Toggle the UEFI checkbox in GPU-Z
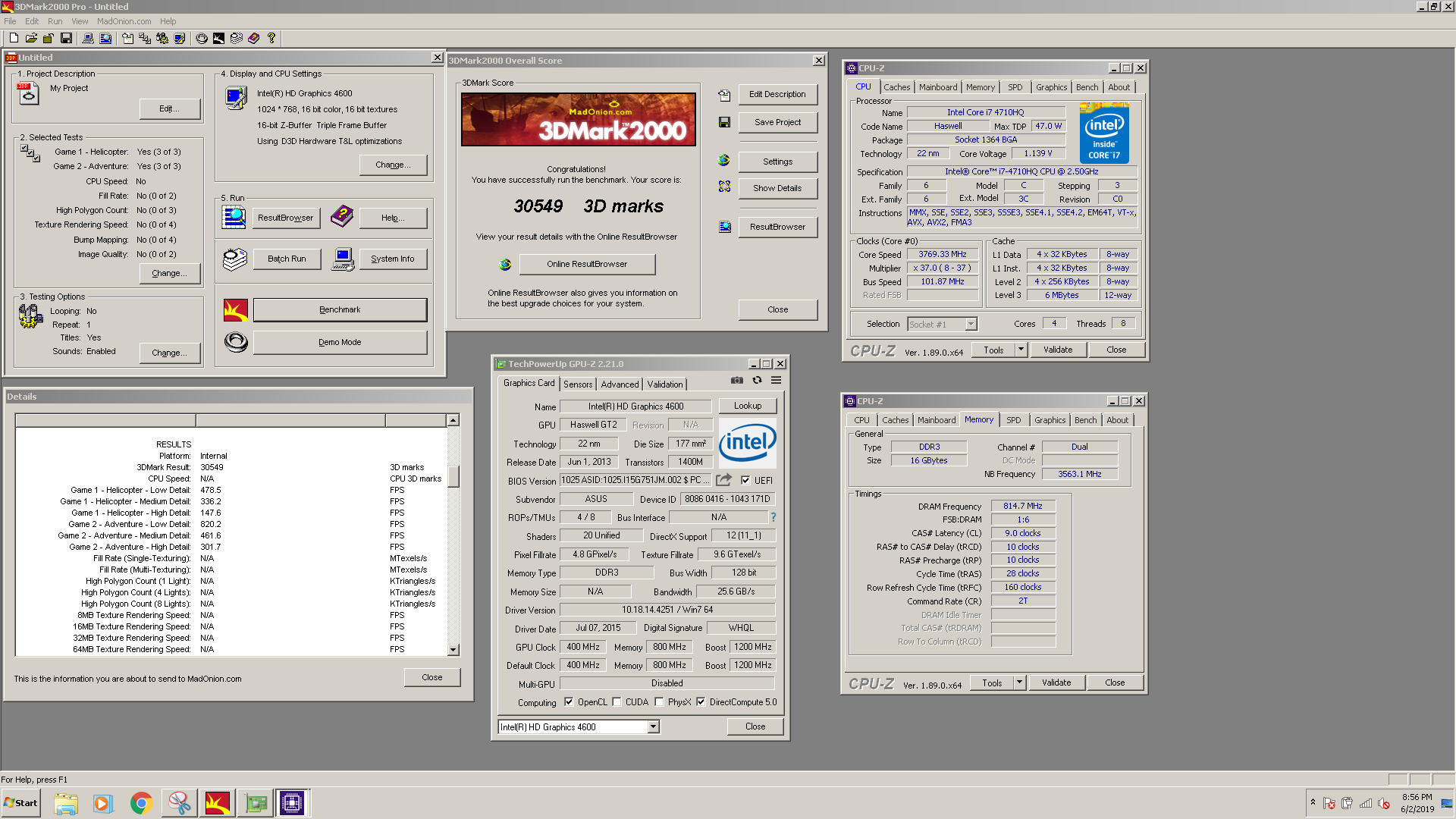The width and height of the screenshot is (1456, 819). [x=745, y=480]
